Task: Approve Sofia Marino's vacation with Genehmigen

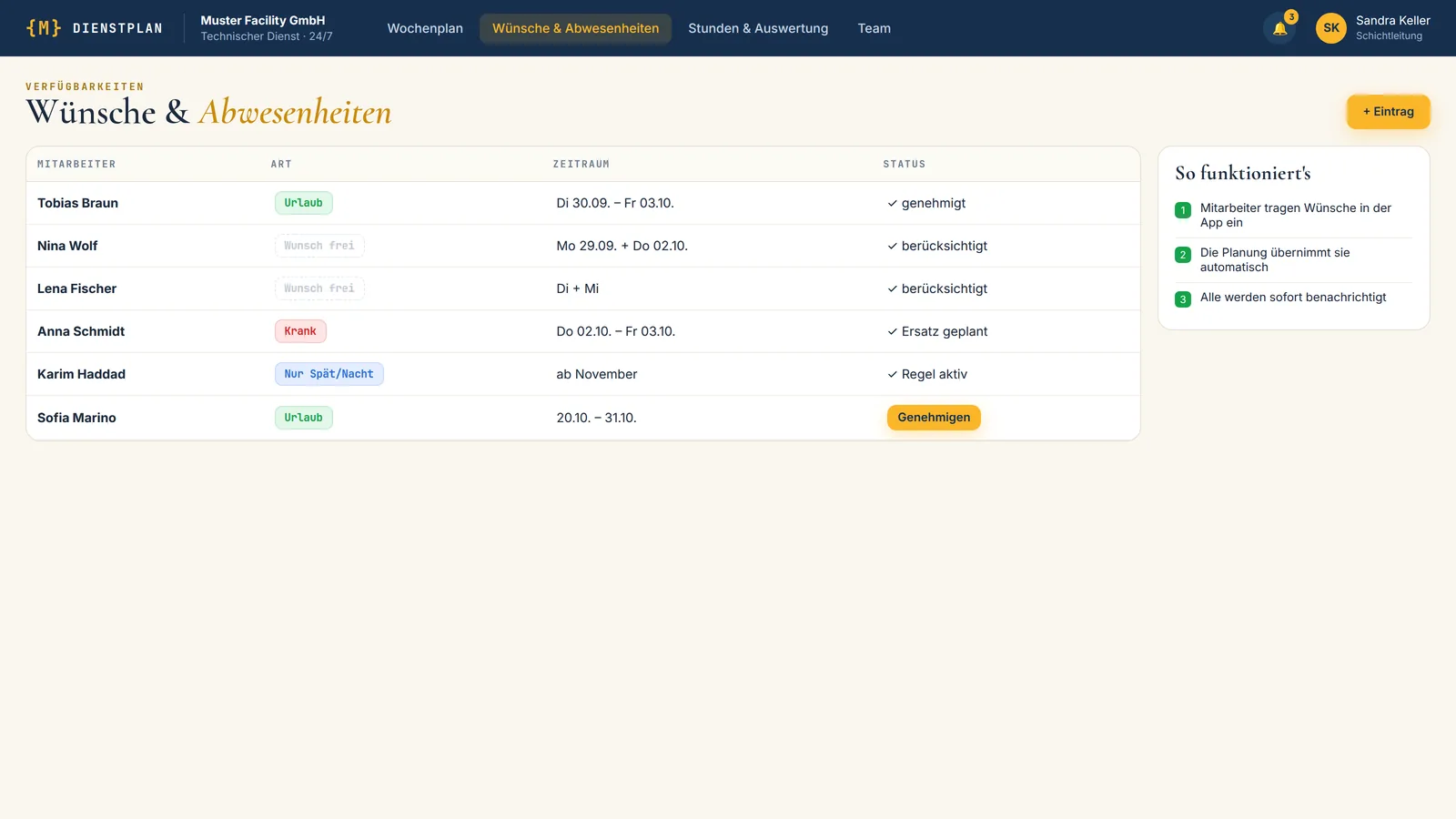Action: tap(934, 418)
